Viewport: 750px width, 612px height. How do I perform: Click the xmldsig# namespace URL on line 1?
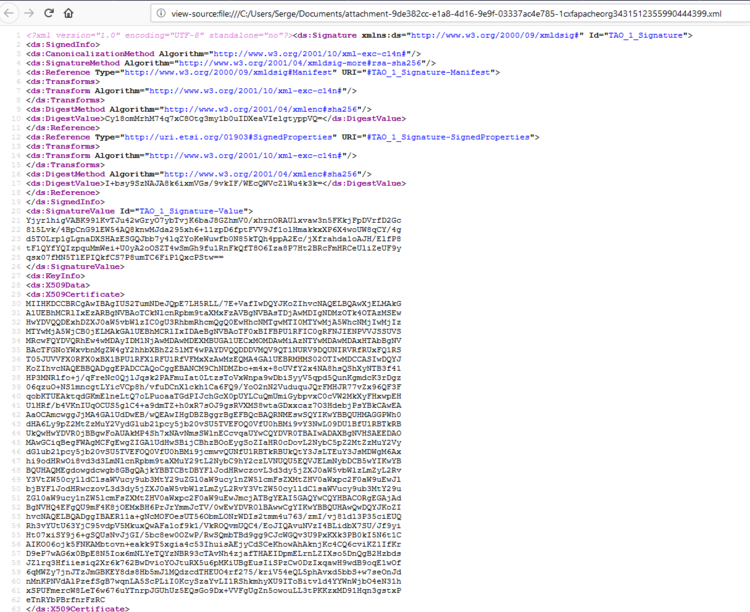495,35
